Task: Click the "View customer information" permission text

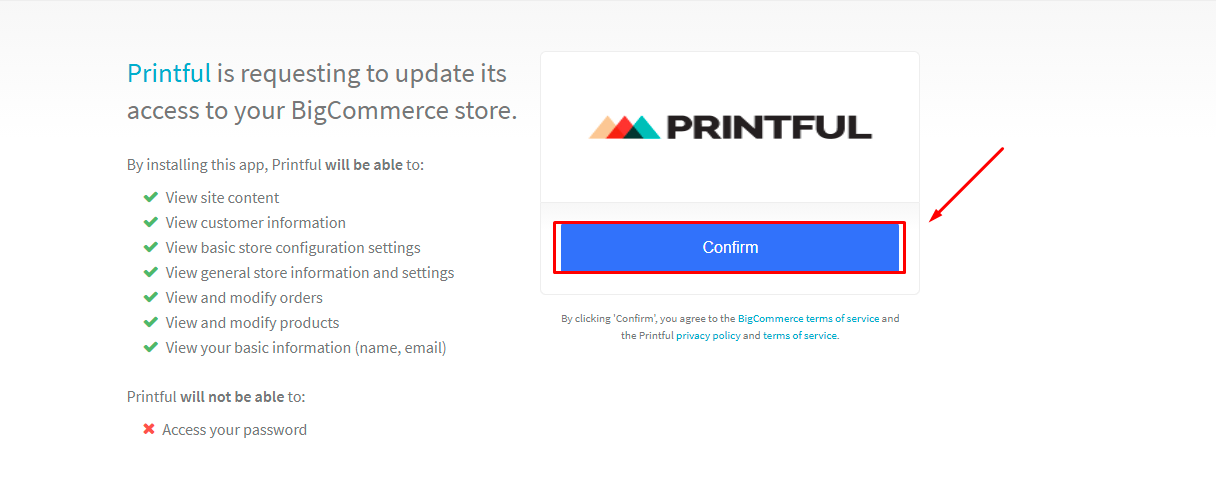Action: click(255, 223)
